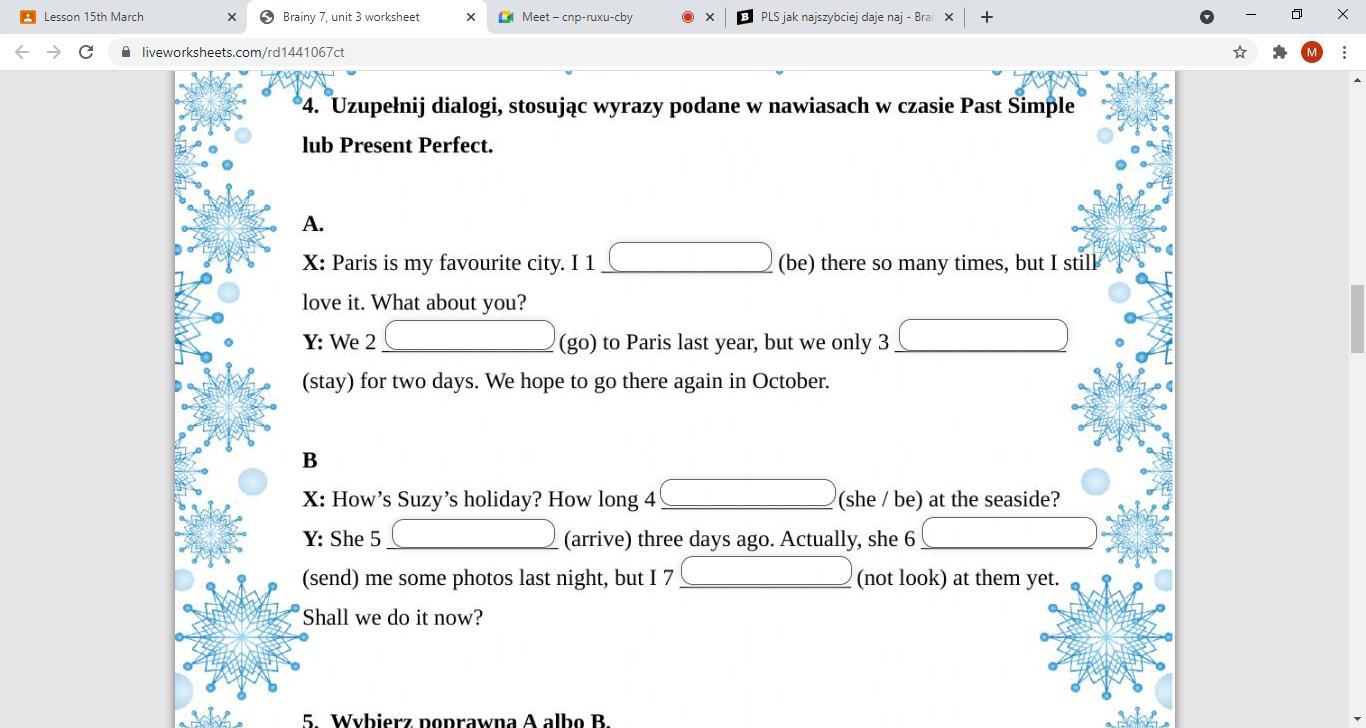The height and width of the screenshot is (728, 1366).
Task: Open the Chrome profile M avatar
Action: pos(1312,52)
